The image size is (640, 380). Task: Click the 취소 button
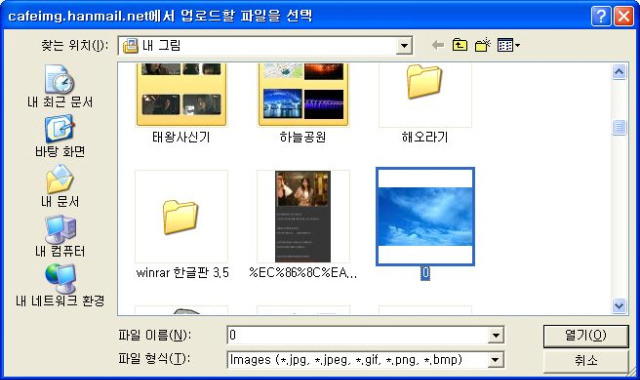[585, 360]
